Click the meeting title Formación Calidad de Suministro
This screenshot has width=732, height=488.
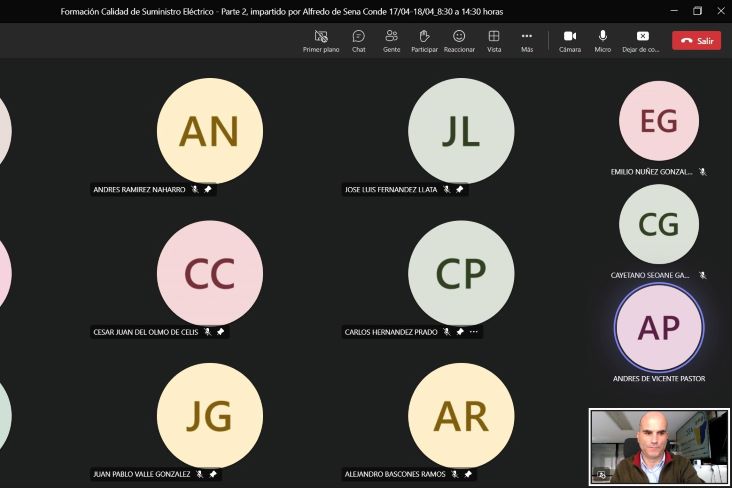[x=282, y=11]
